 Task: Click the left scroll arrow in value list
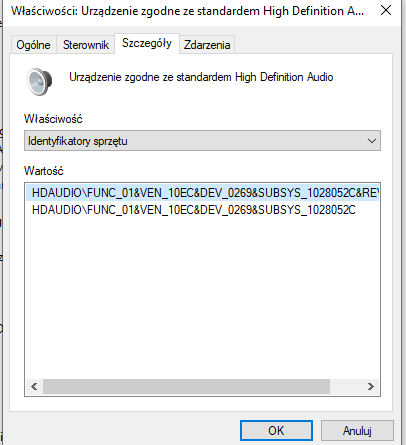pyautogui.click(x=34, y=386)
